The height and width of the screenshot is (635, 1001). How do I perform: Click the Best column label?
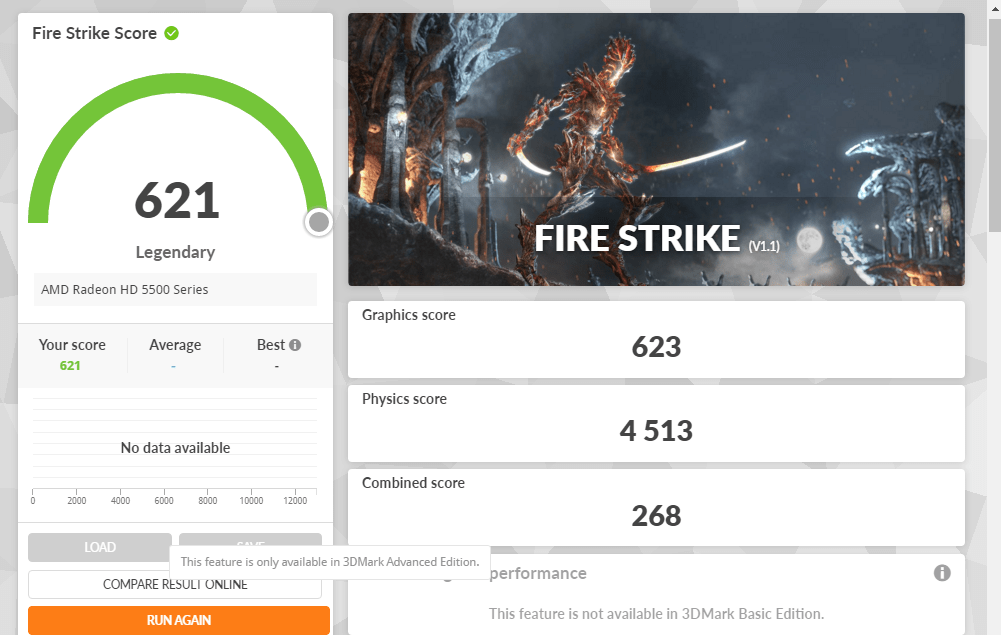click(271, 345)
